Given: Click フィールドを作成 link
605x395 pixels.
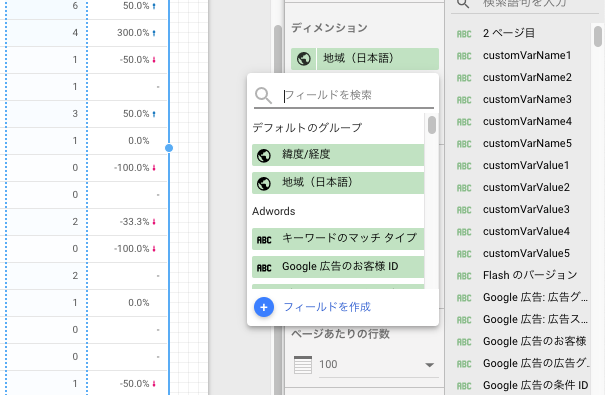Looking at the screenshot, I should [x=327, y=307].
